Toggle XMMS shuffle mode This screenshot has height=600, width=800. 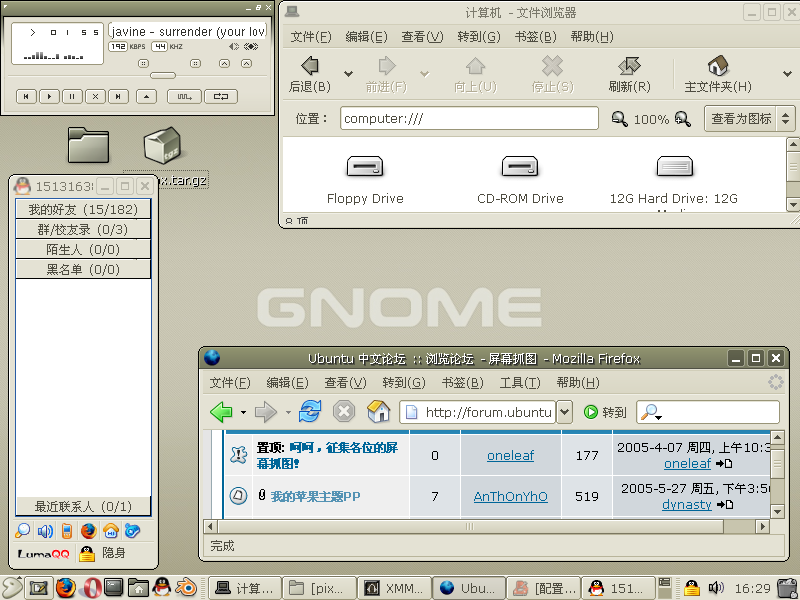point(185,96)
